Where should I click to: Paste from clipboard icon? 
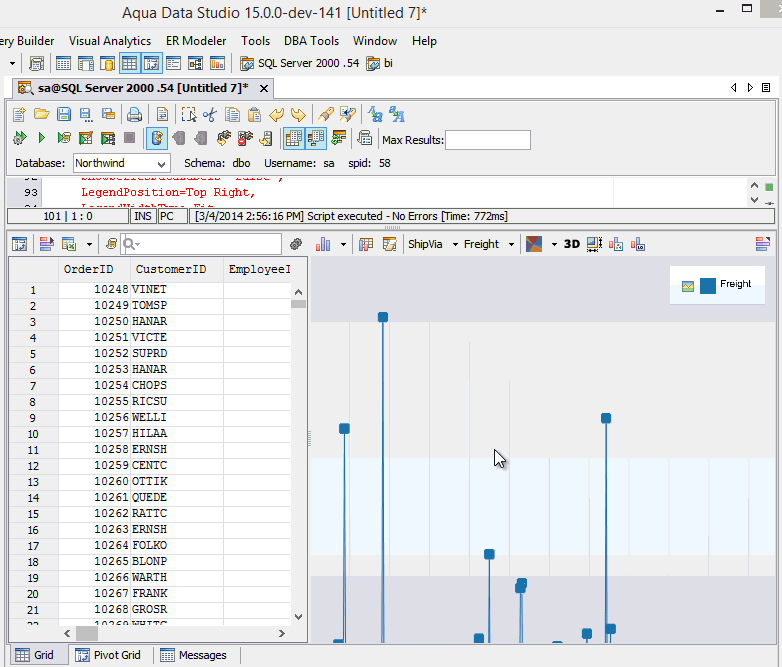click(x=254, y=115)
